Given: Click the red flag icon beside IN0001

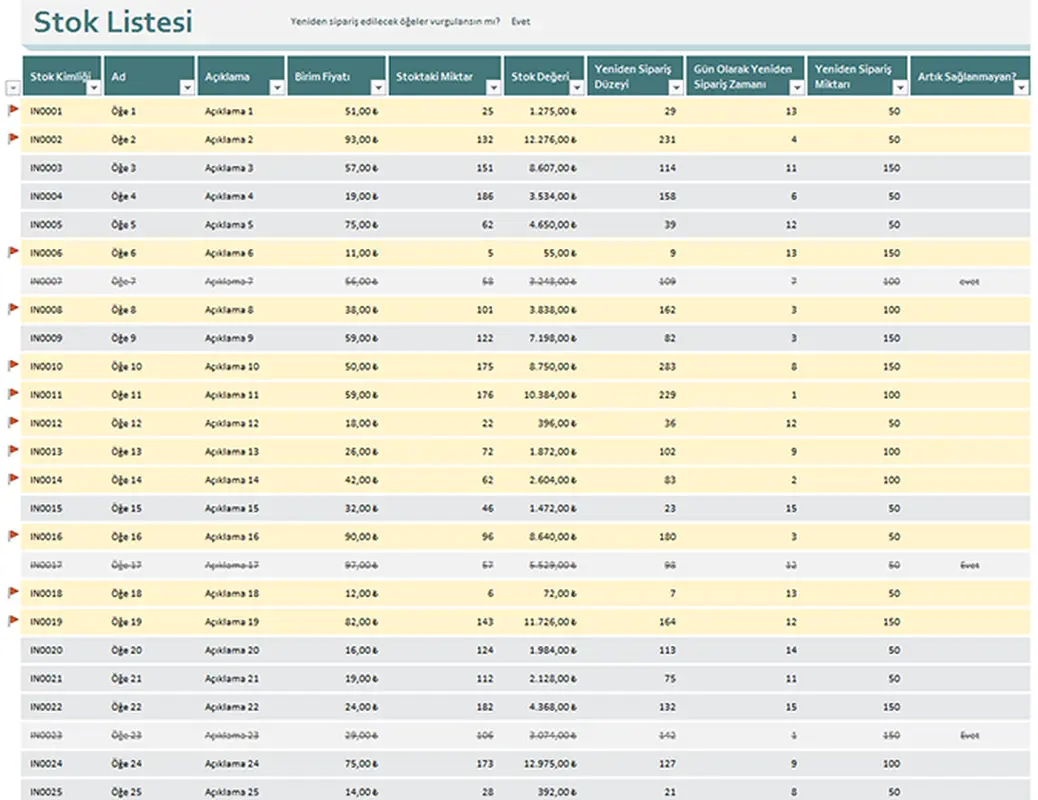Looking at the screenshot, I should [x=14, y=110].
